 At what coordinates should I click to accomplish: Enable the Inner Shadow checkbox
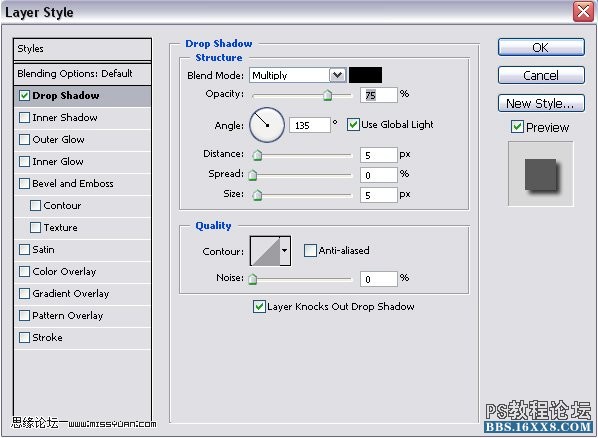pos(24,118)
